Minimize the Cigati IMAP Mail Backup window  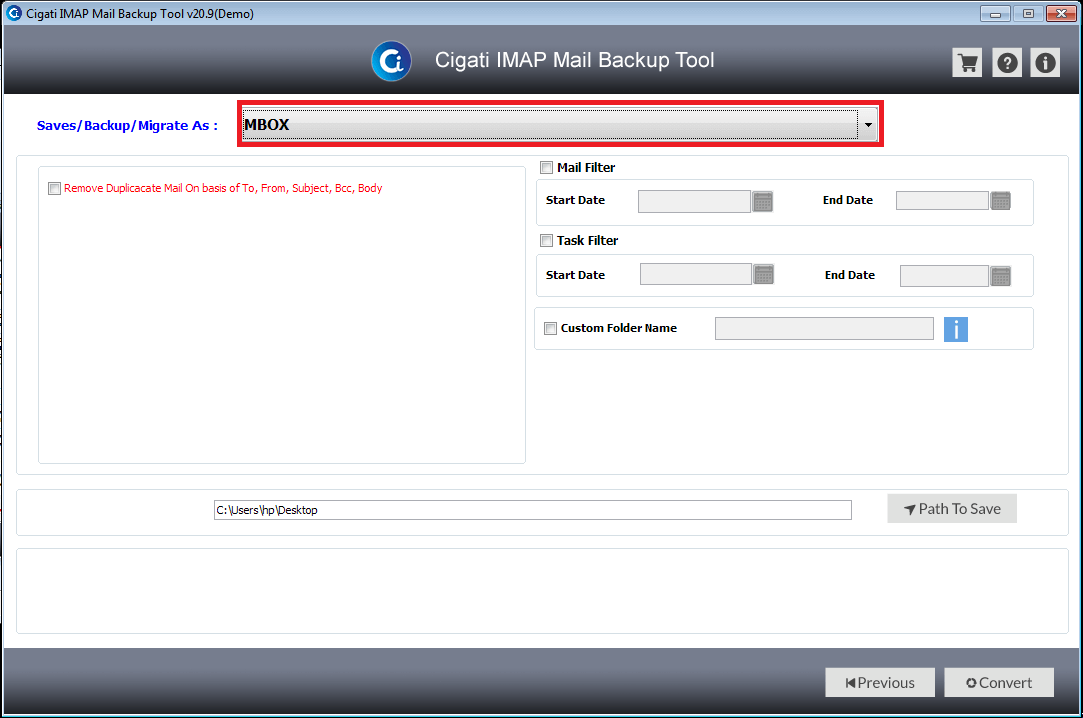coord(995,13)
